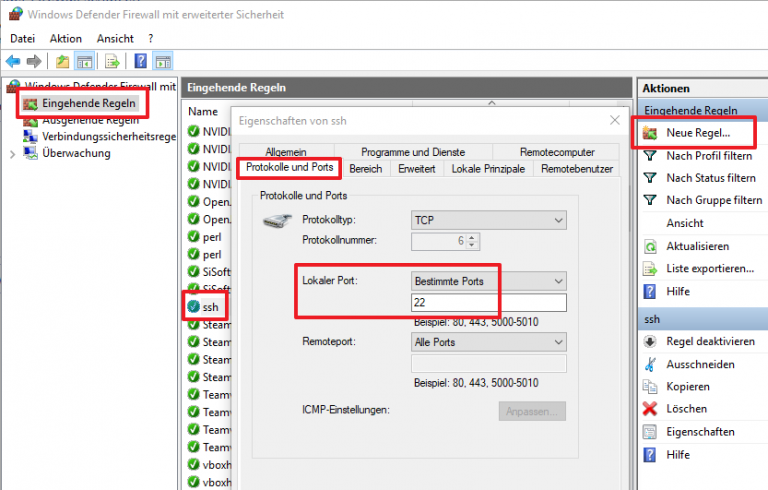Click the Nach Status filtern funnel icon

[650, 178]
